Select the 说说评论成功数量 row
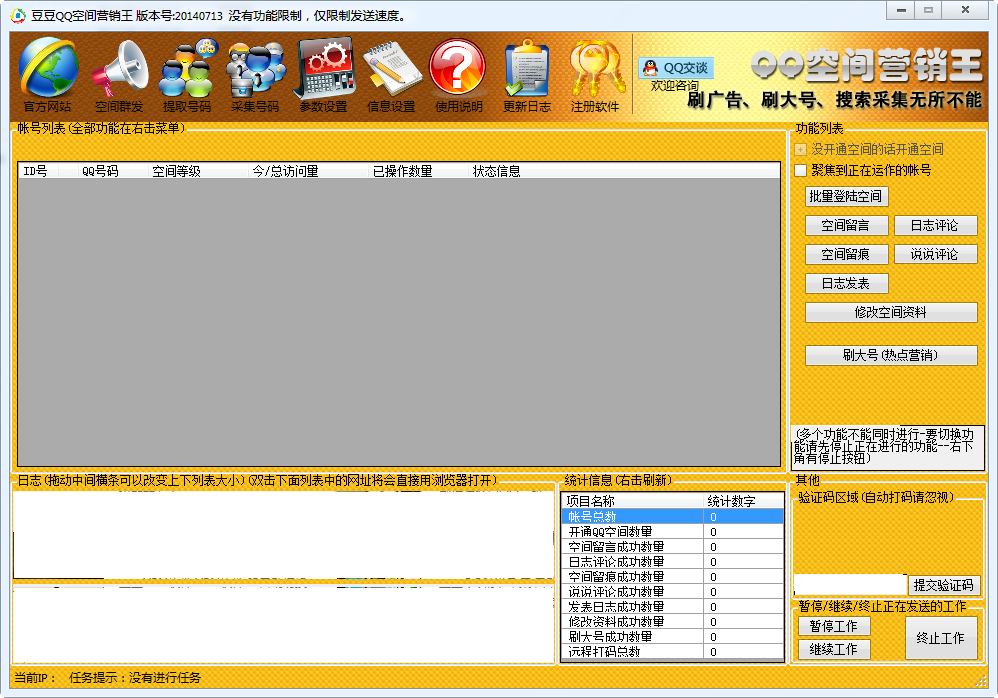The image size is (998, 698). (673, 592)
